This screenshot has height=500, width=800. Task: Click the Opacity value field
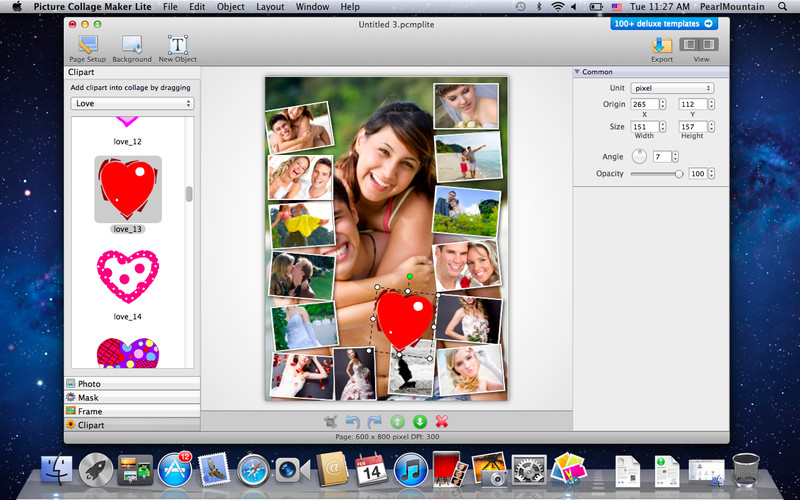tap(697, 174)
